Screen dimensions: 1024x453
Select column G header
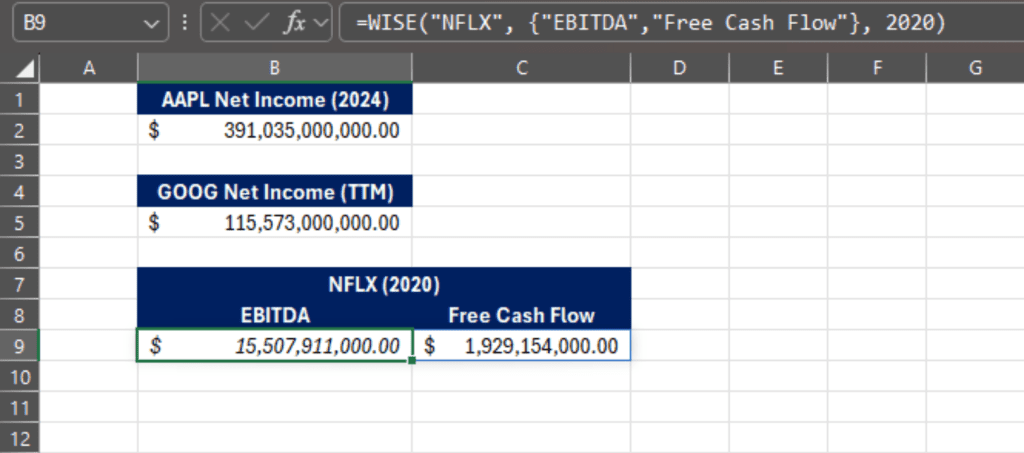click(974, 68)
